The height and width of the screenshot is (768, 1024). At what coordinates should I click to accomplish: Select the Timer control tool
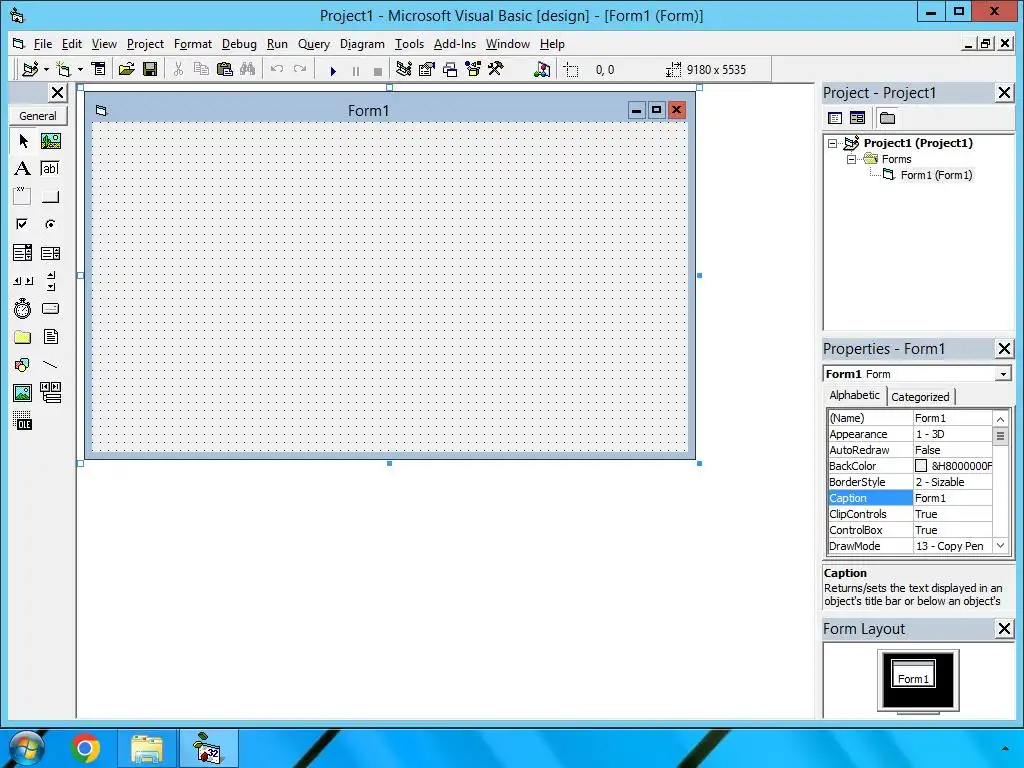click(23, 308)
